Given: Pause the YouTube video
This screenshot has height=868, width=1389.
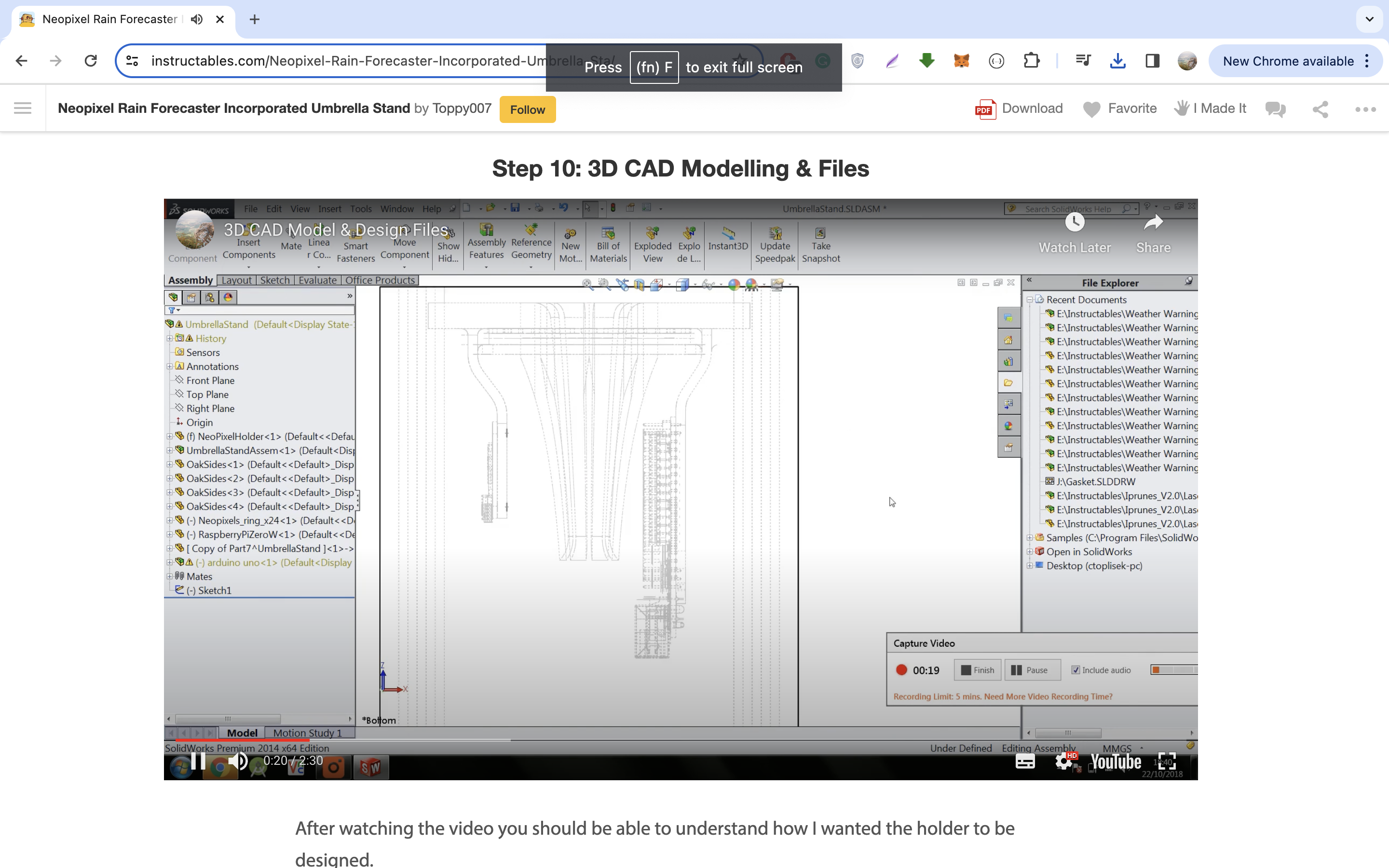Looking at the screenshot, I should tap(197, 761).
